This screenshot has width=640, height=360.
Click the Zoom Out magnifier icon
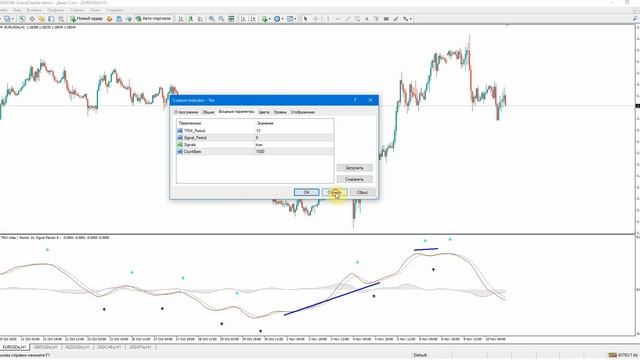tap(221, 19)
